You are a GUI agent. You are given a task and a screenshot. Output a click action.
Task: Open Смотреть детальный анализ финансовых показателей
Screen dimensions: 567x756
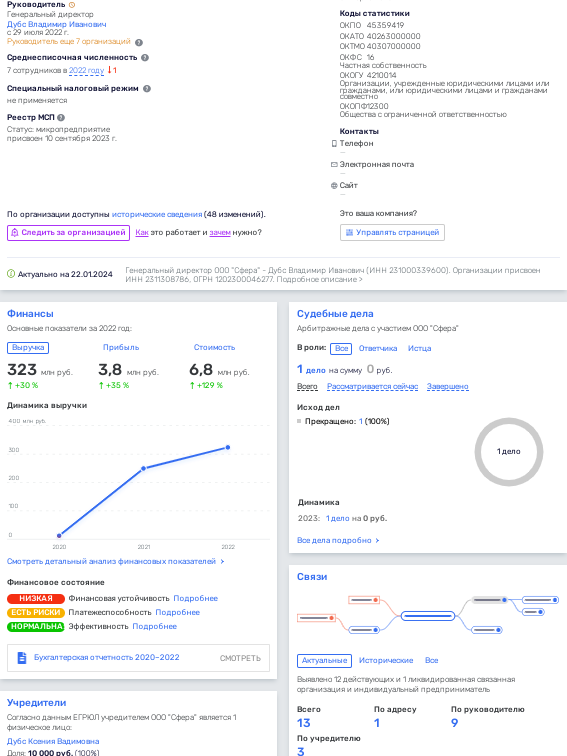click(115, 561)
